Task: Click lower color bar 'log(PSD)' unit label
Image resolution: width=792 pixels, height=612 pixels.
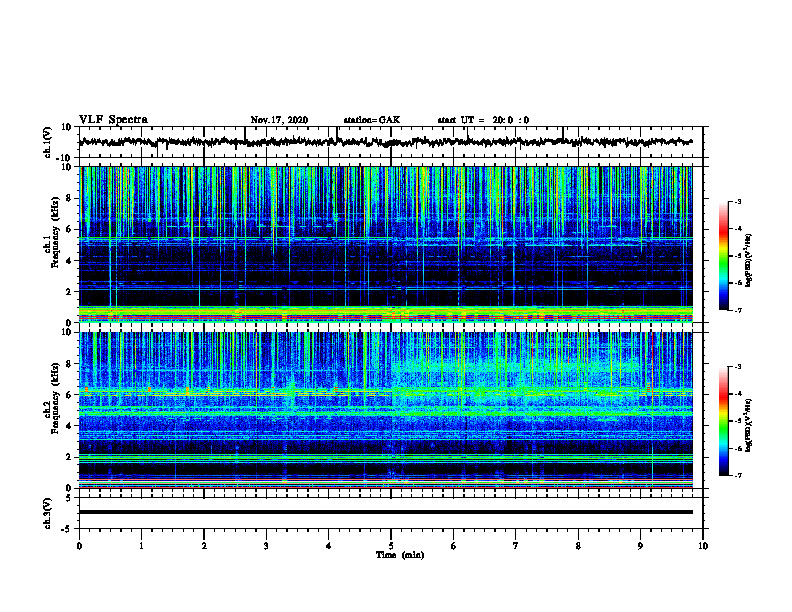Action: 749,425
